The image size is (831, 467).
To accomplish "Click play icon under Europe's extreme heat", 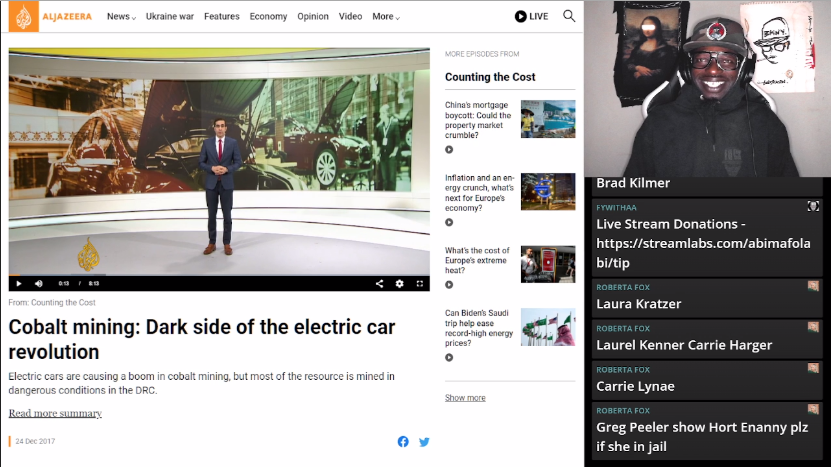I will [449, 288].
